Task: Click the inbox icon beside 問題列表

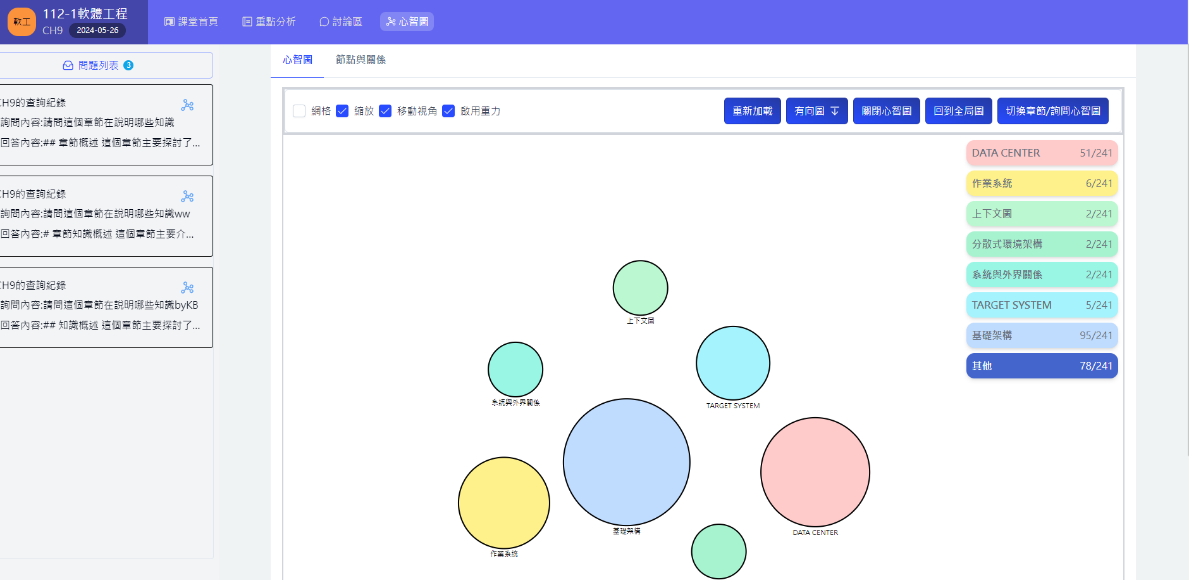Action: pos(68,66)
